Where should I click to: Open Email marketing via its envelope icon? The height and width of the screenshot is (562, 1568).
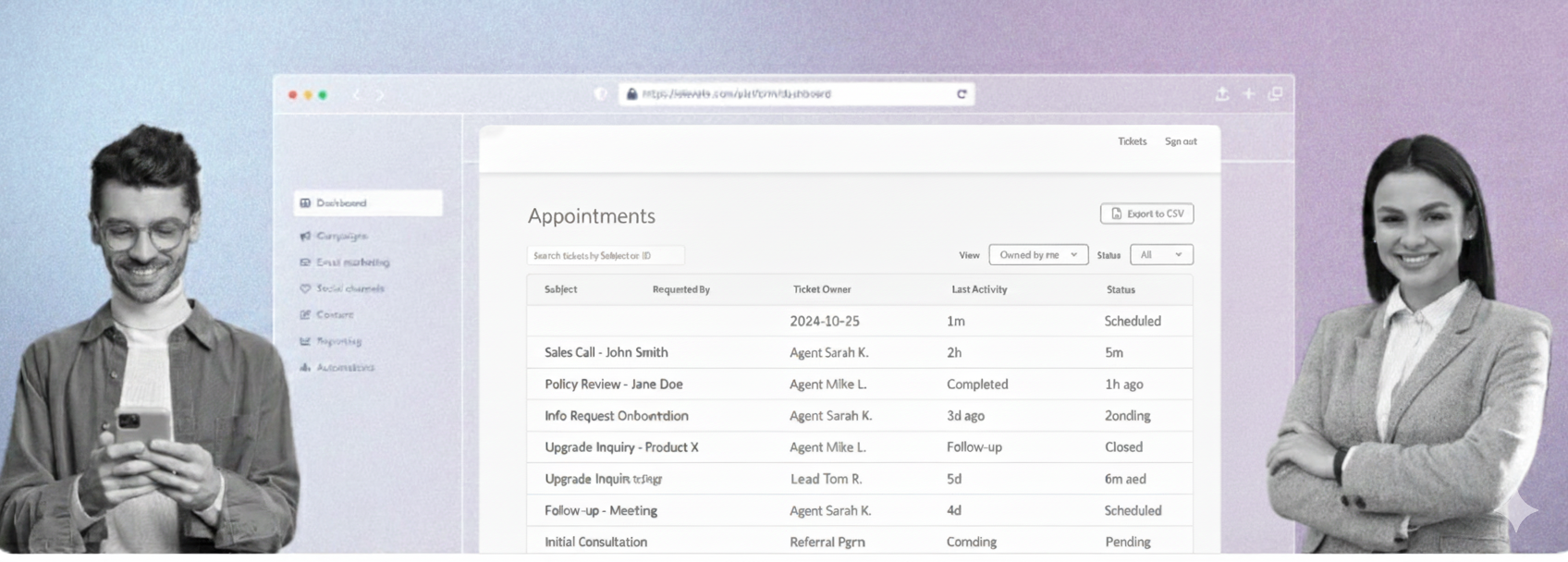click(x=305, y=263)
